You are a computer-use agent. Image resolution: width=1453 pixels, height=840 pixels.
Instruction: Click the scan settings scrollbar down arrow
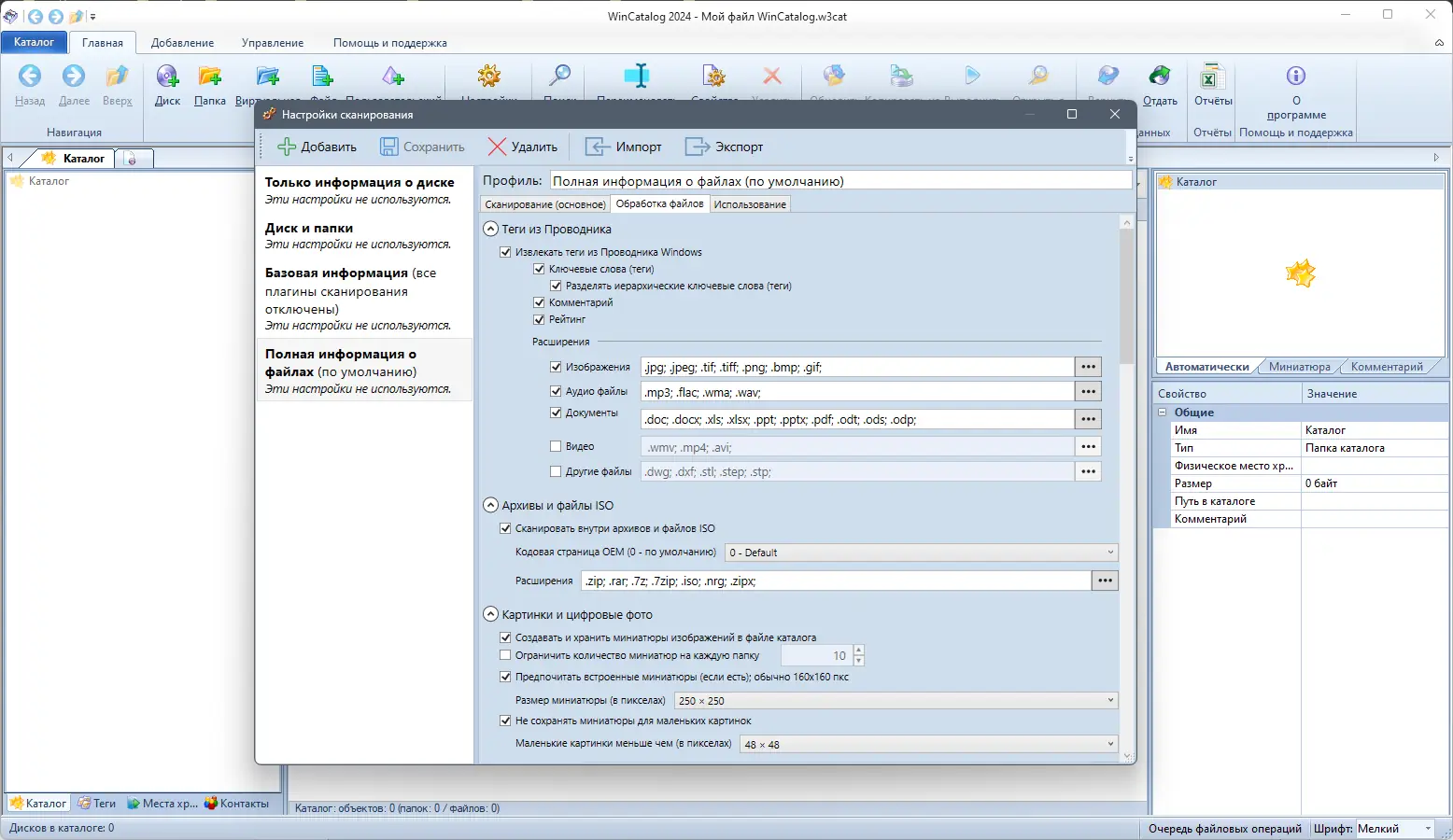pyautogui.click(x=1127, y=757)
